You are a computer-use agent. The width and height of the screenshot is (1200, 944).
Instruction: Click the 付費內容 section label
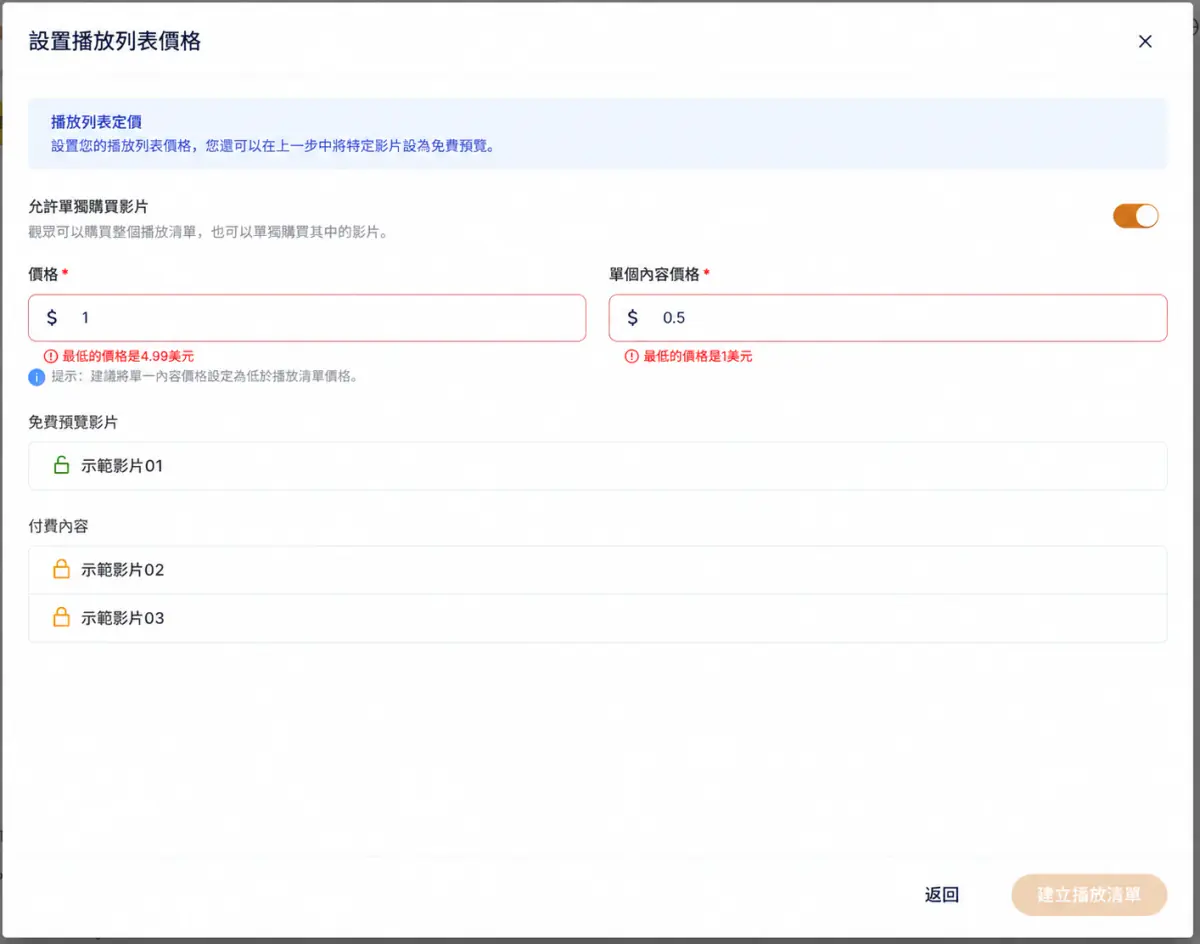(x=58, y=526)
